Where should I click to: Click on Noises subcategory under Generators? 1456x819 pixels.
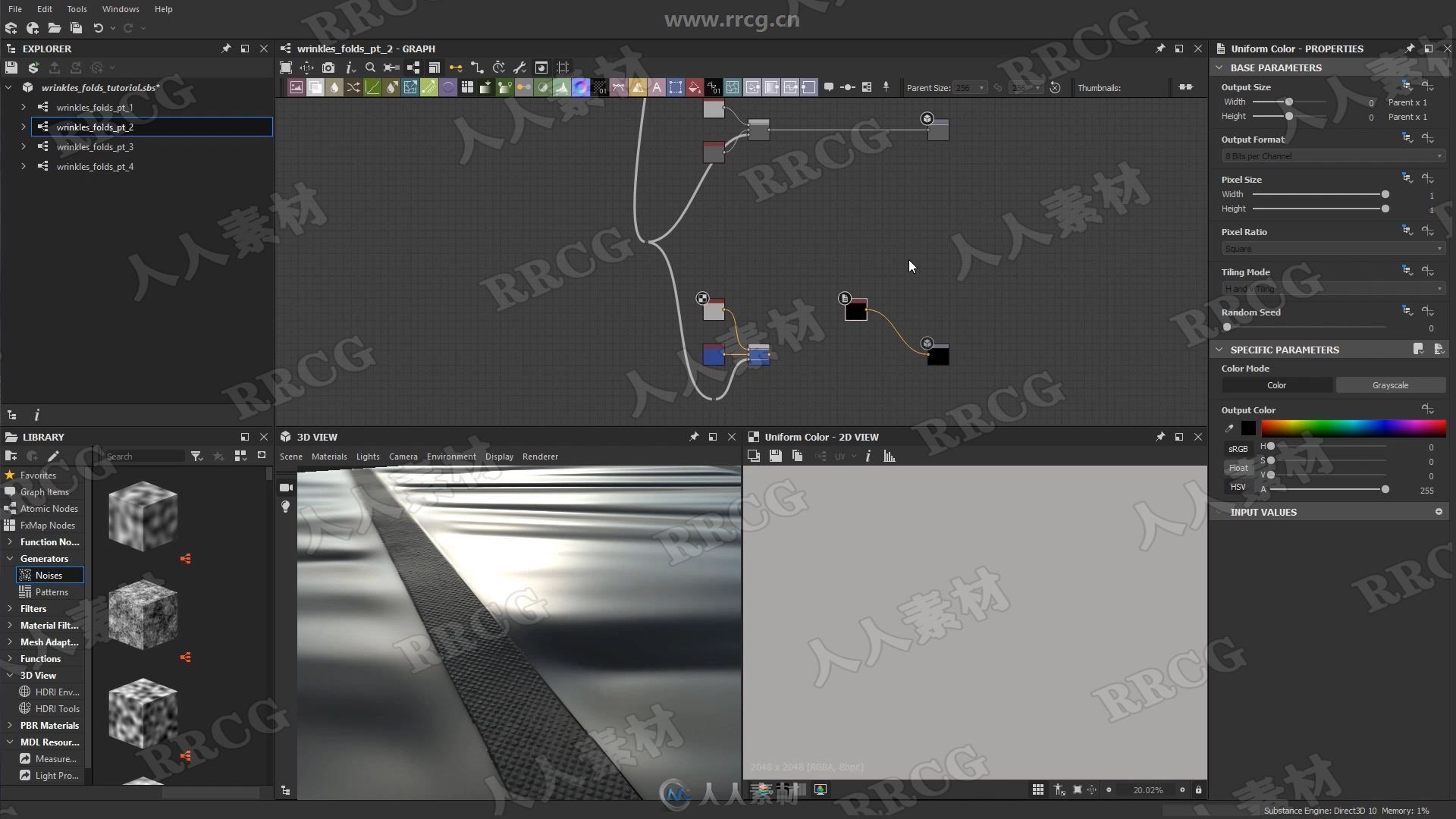[48, 575]
